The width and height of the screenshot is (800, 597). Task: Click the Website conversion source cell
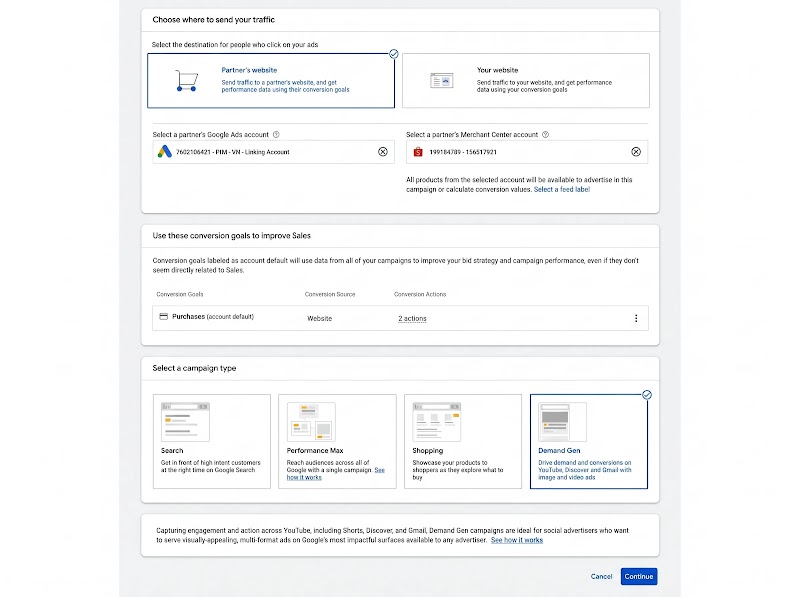click(x=319, y=318)
